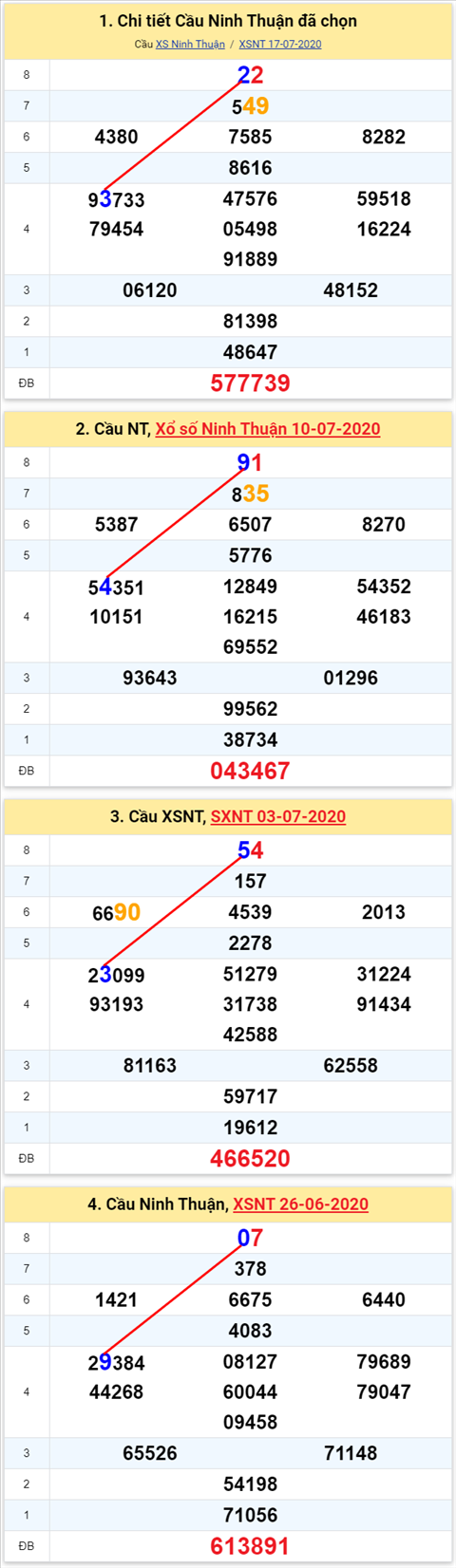Select number 93643 in second table

coord(150,678)
